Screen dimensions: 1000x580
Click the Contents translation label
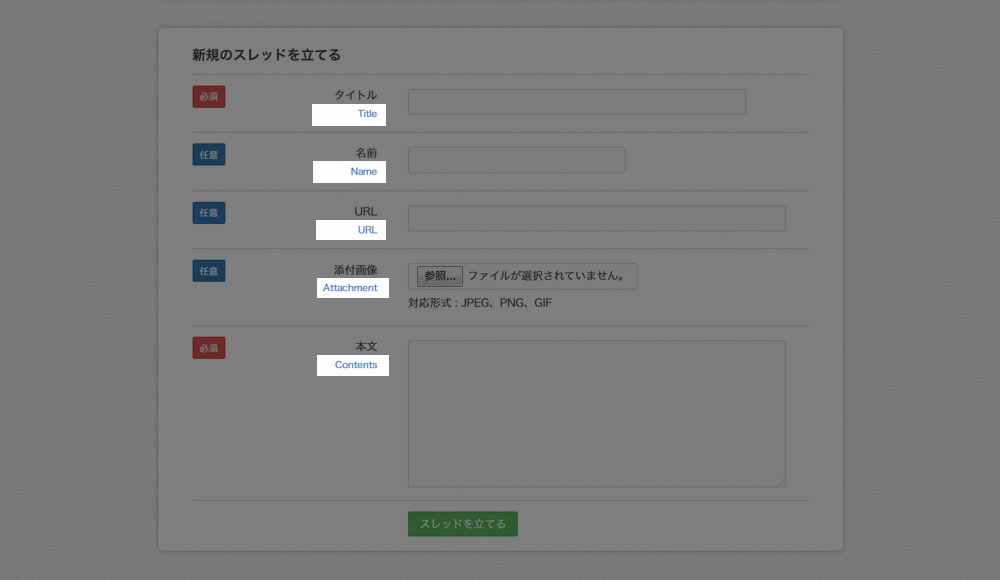(x=356, y=365)
